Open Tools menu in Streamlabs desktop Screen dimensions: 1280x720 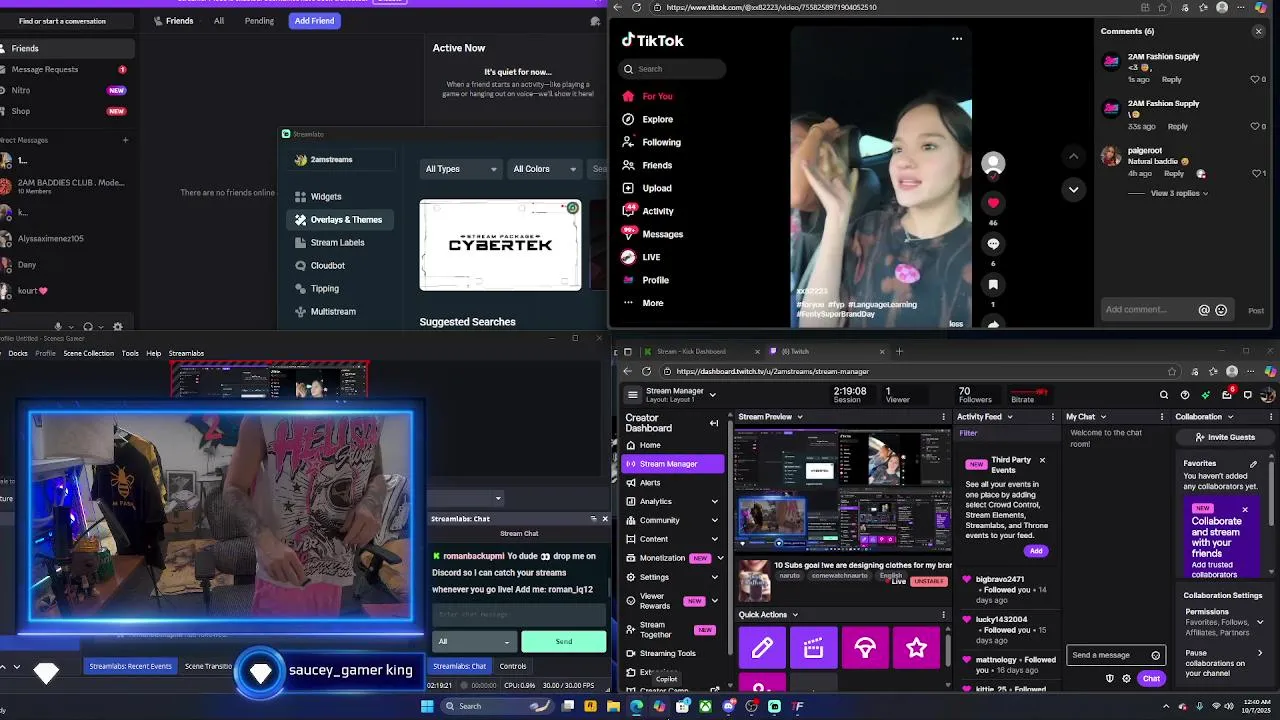click(130, 353)
